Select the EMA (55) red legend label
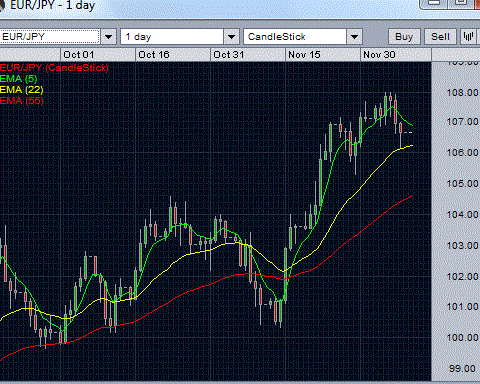 tap(22, 101)
